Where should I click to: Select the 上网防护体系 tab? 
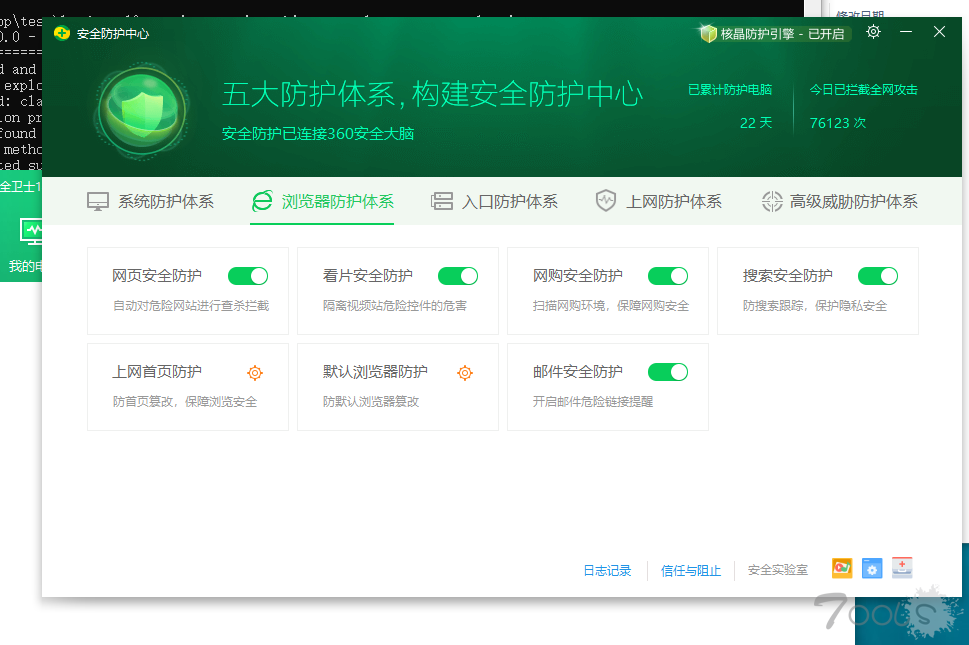click(658, 201)
